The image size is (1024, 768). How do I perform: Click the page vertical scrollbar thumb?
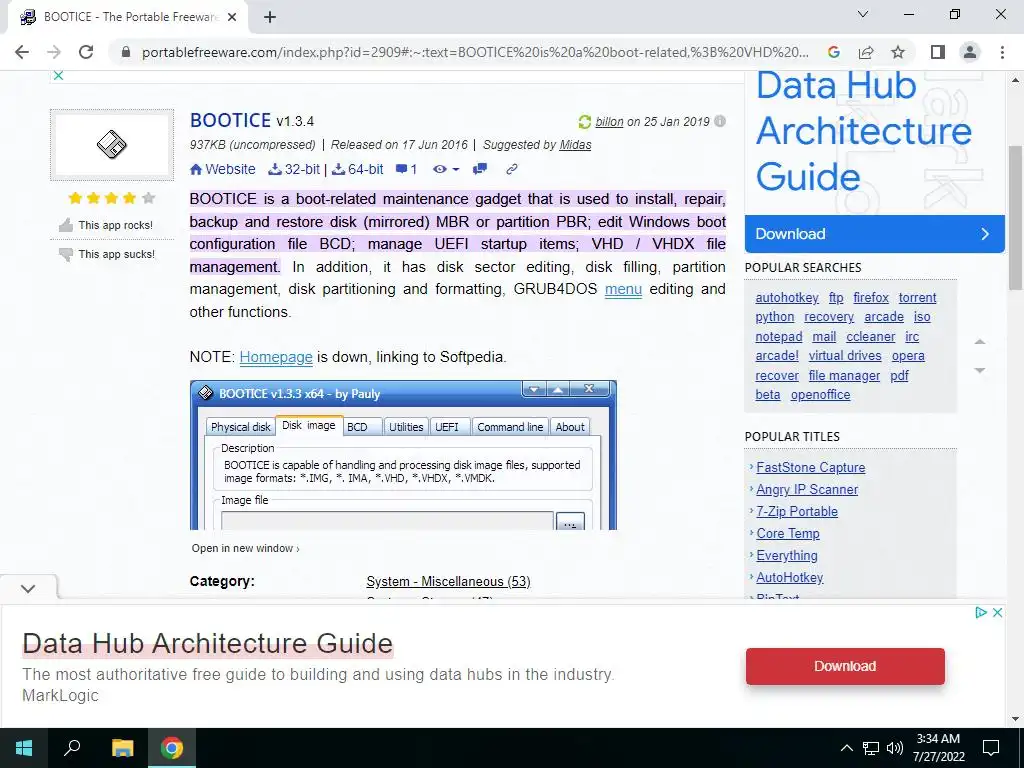(x=1015, y=218)
